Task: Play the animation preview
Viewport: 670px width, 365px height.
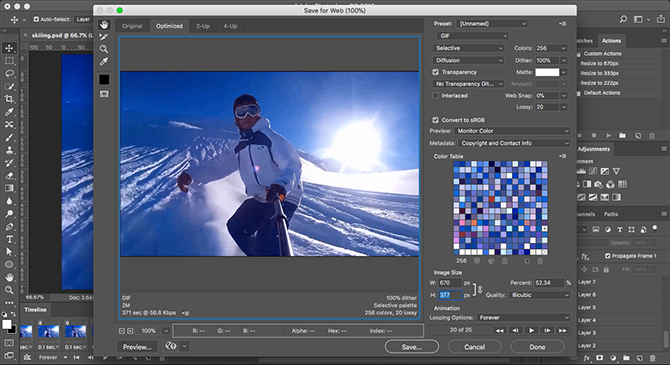Action: pos(532,330)
